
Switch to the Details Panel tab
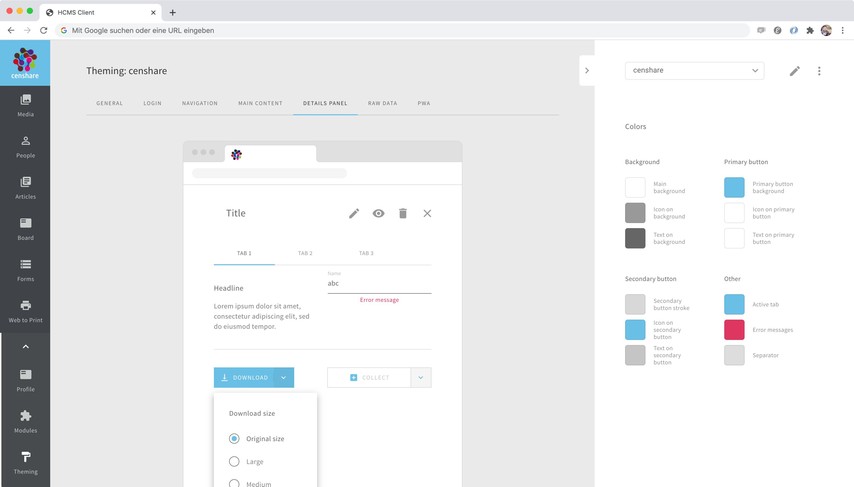pyautogui.click(x=325, y=103)
